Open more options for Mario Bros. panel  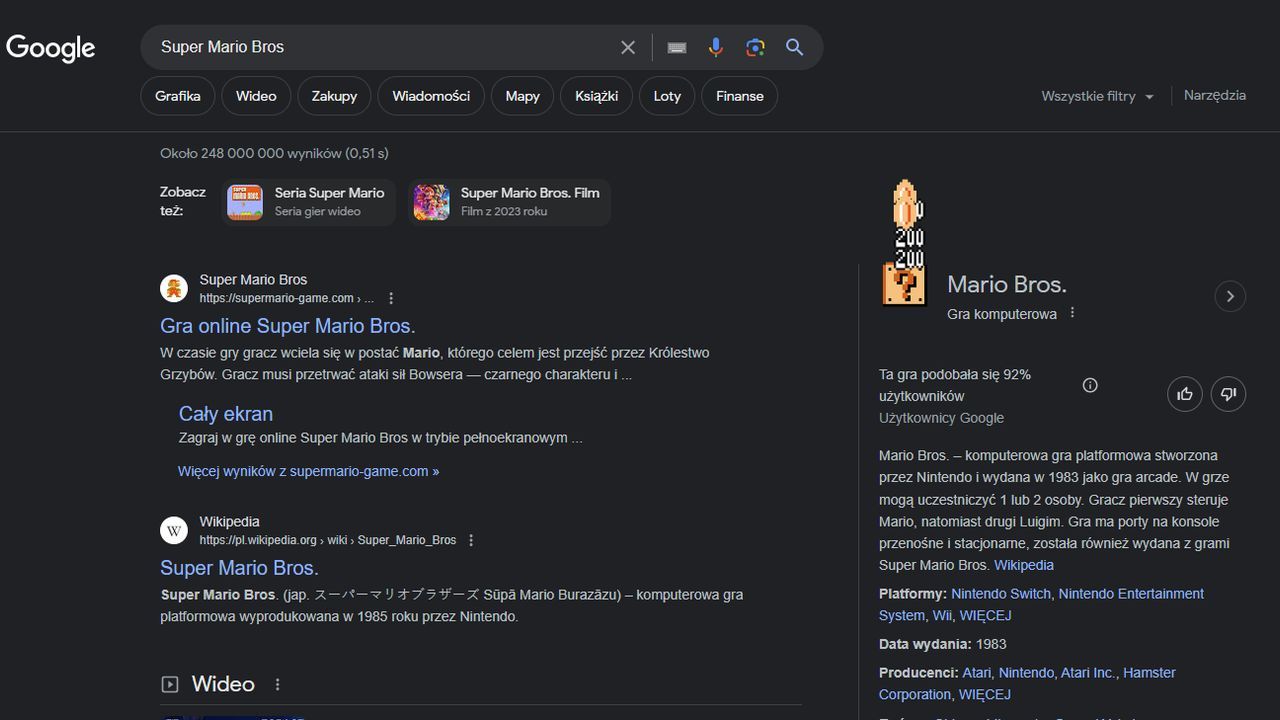(1072, 313)
